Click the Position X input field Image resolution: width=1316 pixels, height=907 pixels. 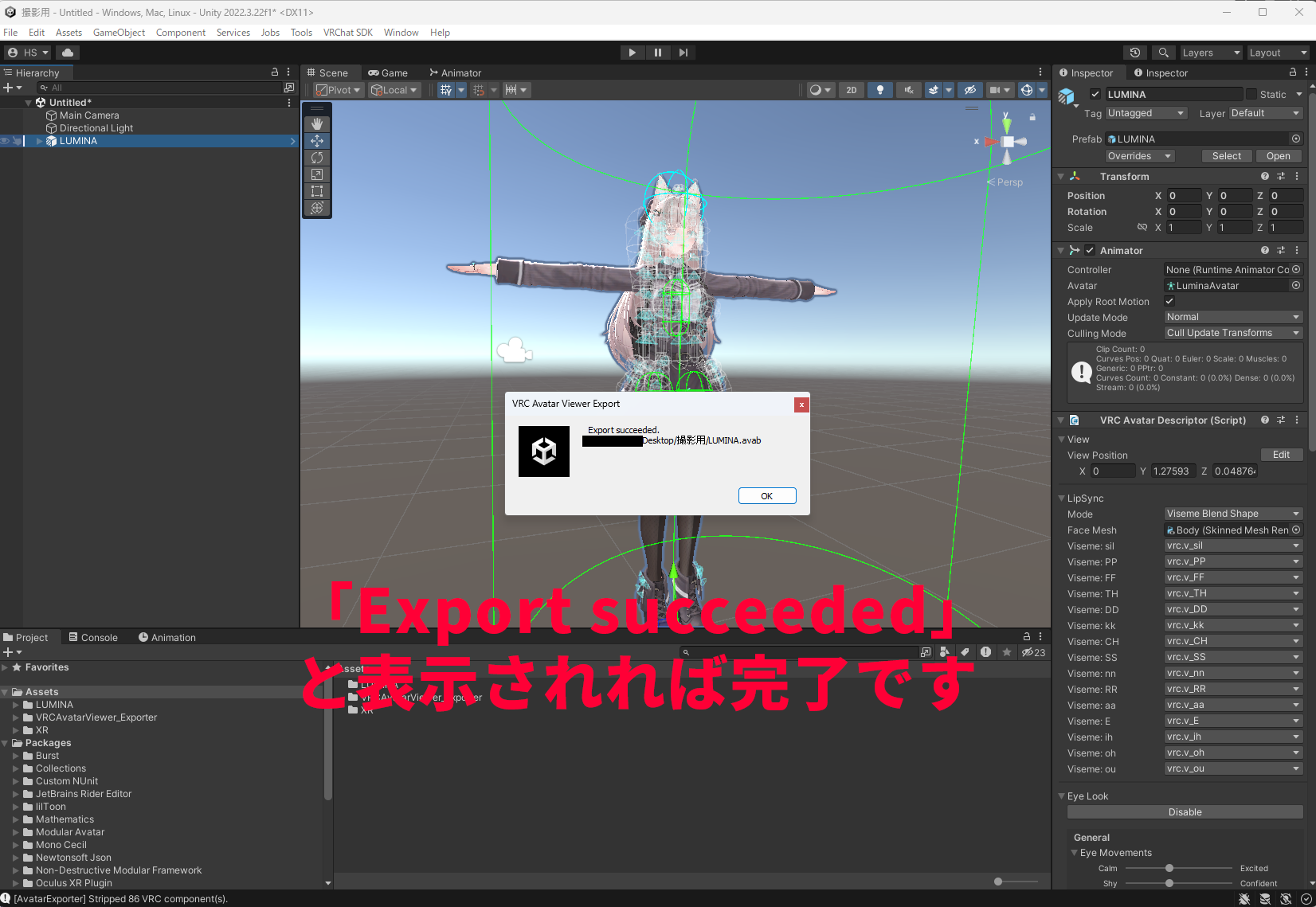[1184, 196]
